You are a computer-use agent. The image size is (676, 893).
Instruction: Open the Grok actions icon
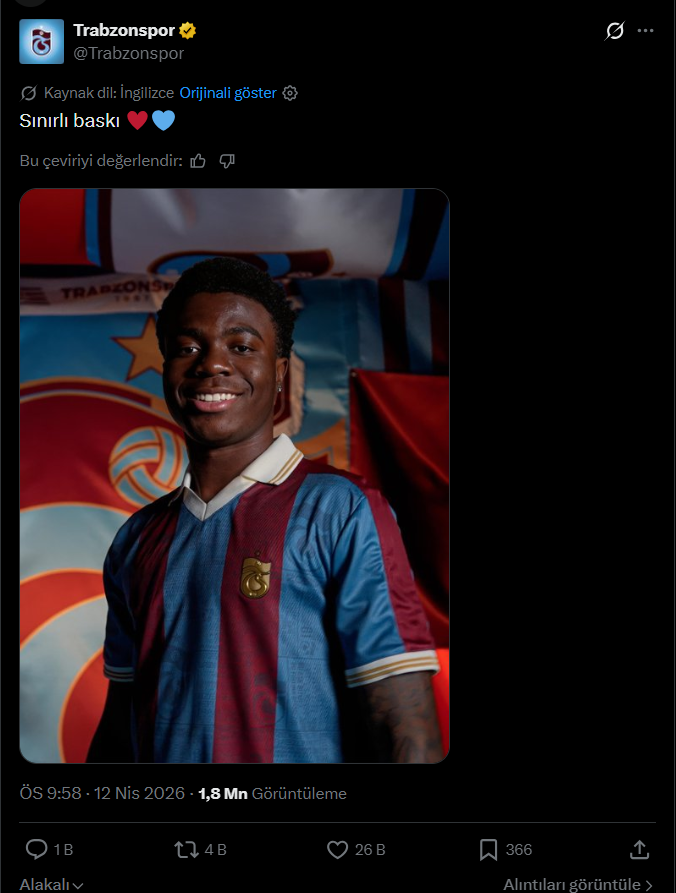(615, 31)
